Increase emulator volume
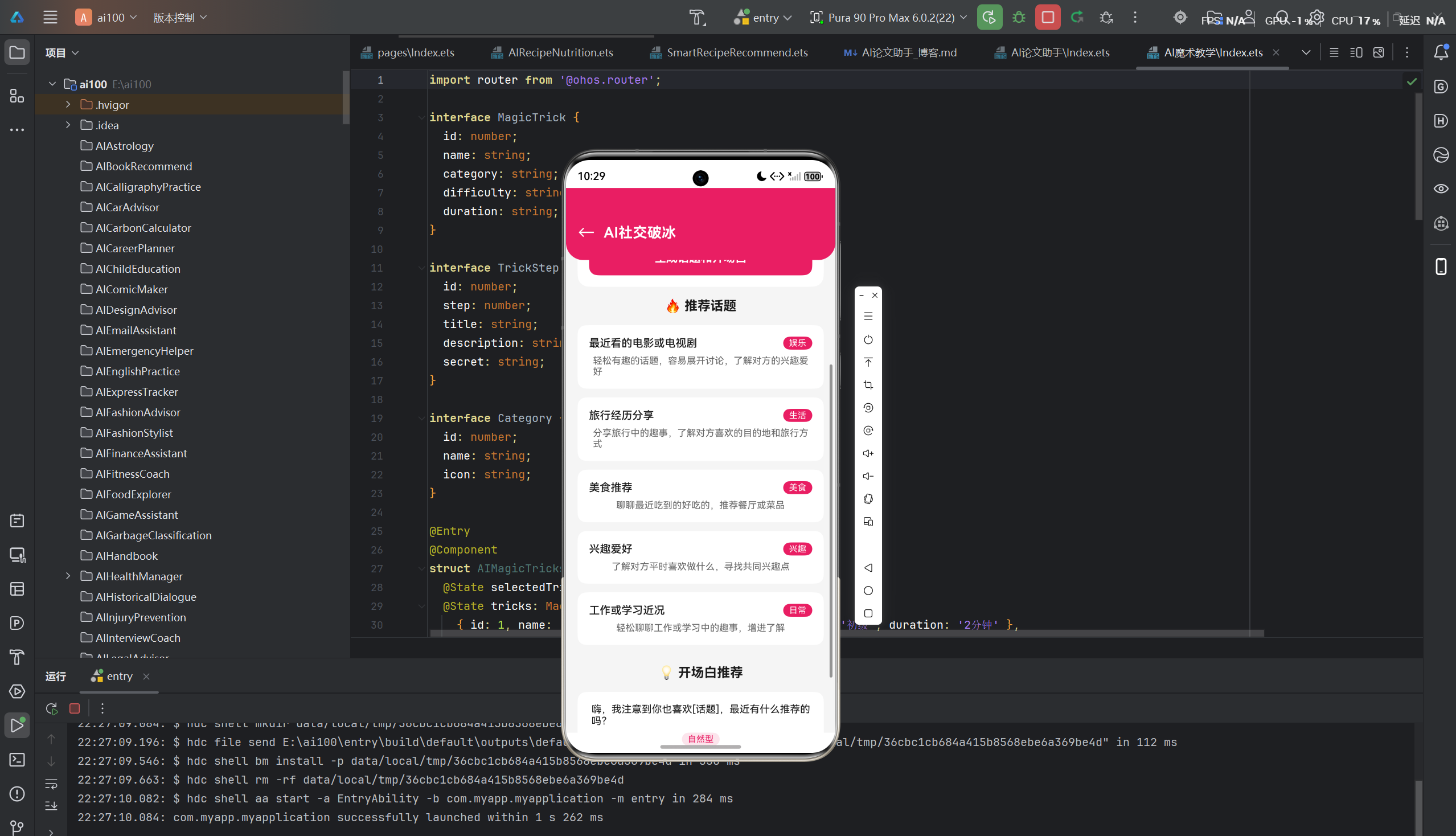Screen dimensions: 1456x836 [x=868, y=453]
